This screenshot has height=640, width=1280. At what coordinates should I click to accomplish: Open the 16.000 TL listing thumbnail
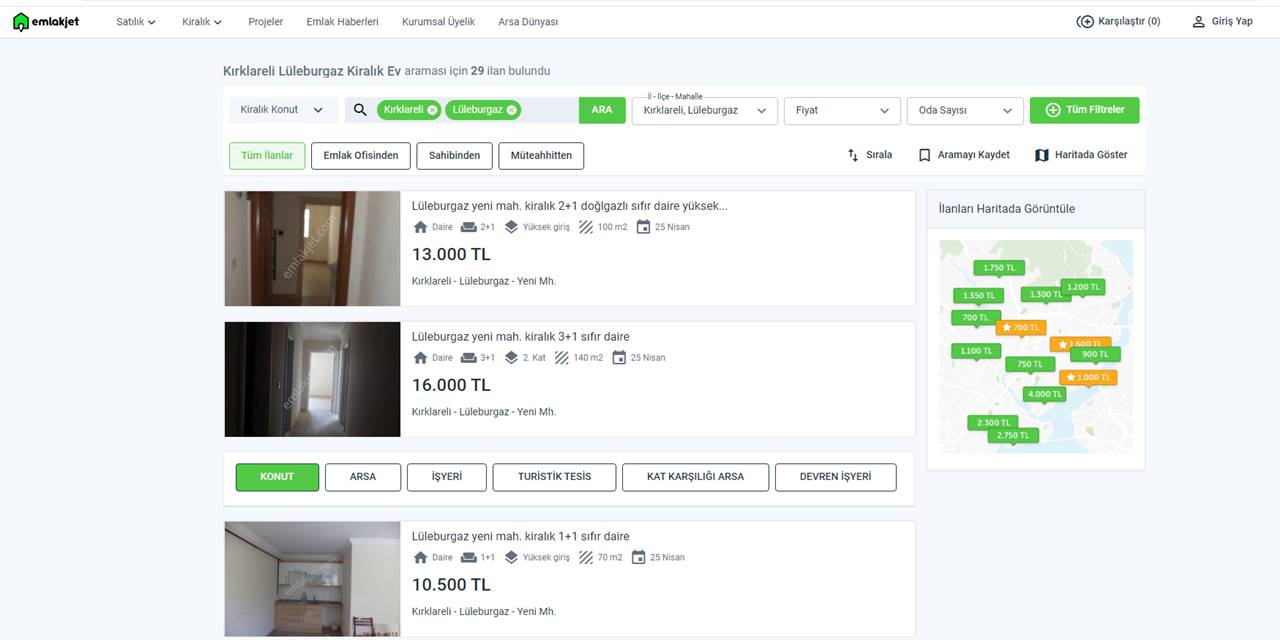point(312,379)
